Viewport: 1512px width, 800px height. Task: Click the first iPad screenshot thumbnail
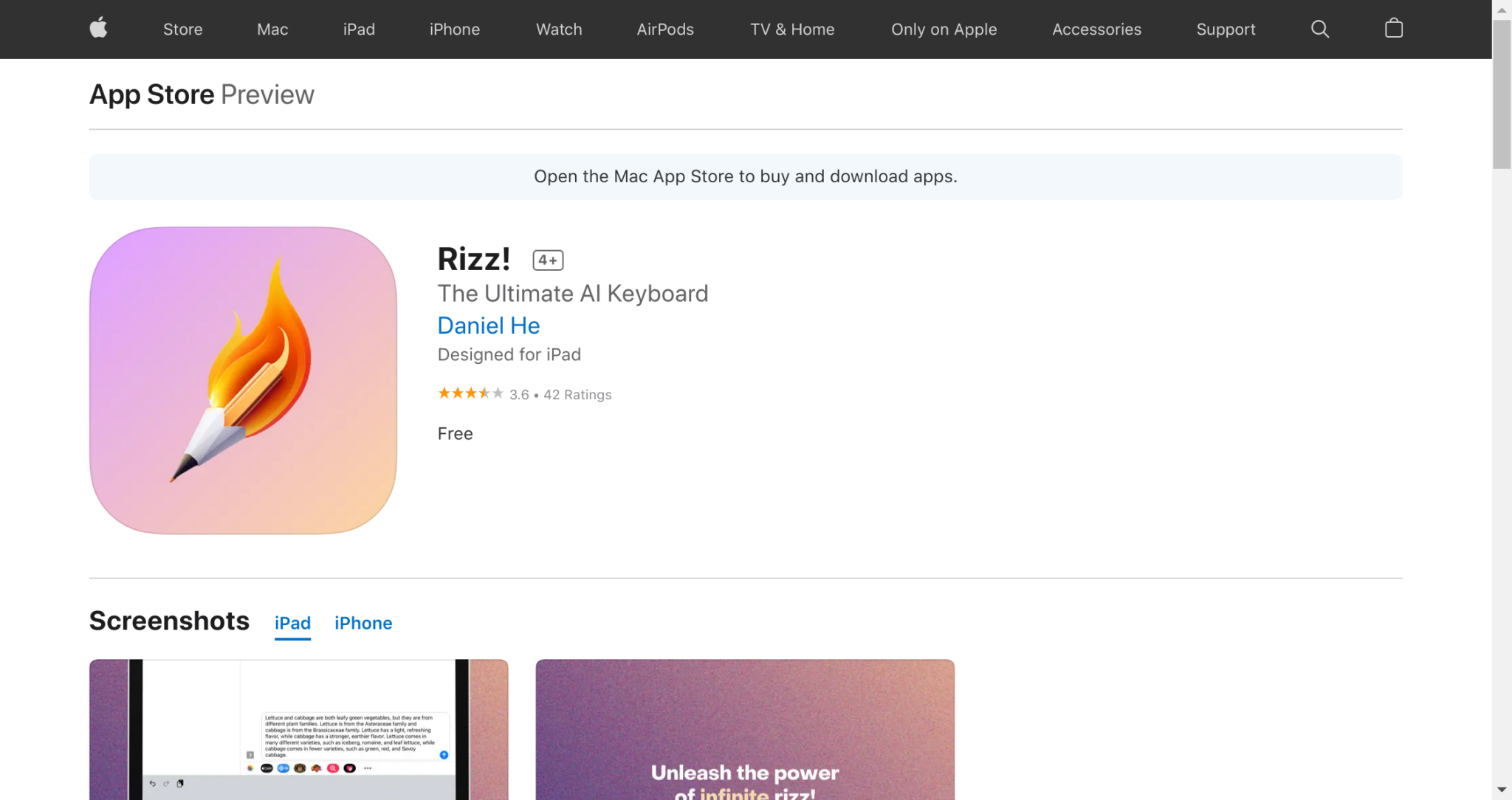point(298,729)
